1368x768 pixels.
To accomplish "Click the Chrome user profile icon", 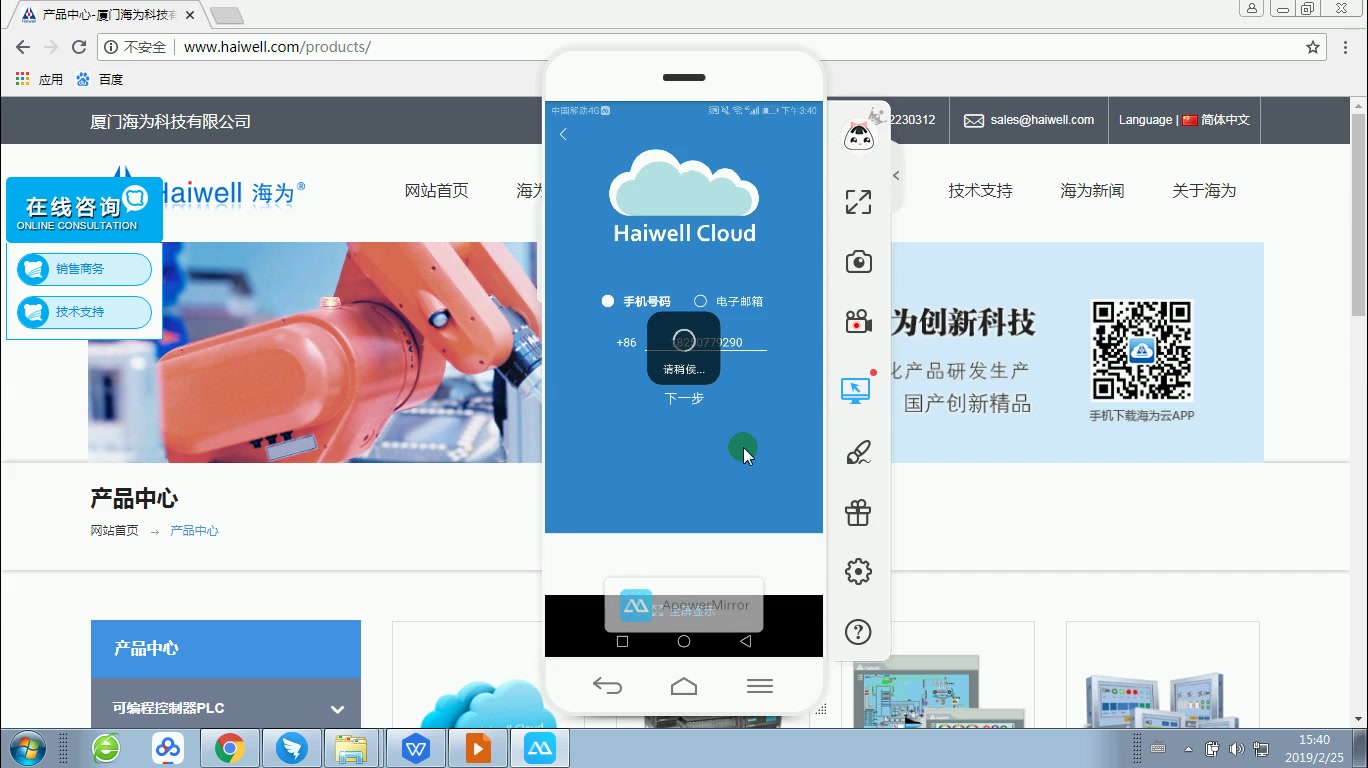I will coord(1251,9).
